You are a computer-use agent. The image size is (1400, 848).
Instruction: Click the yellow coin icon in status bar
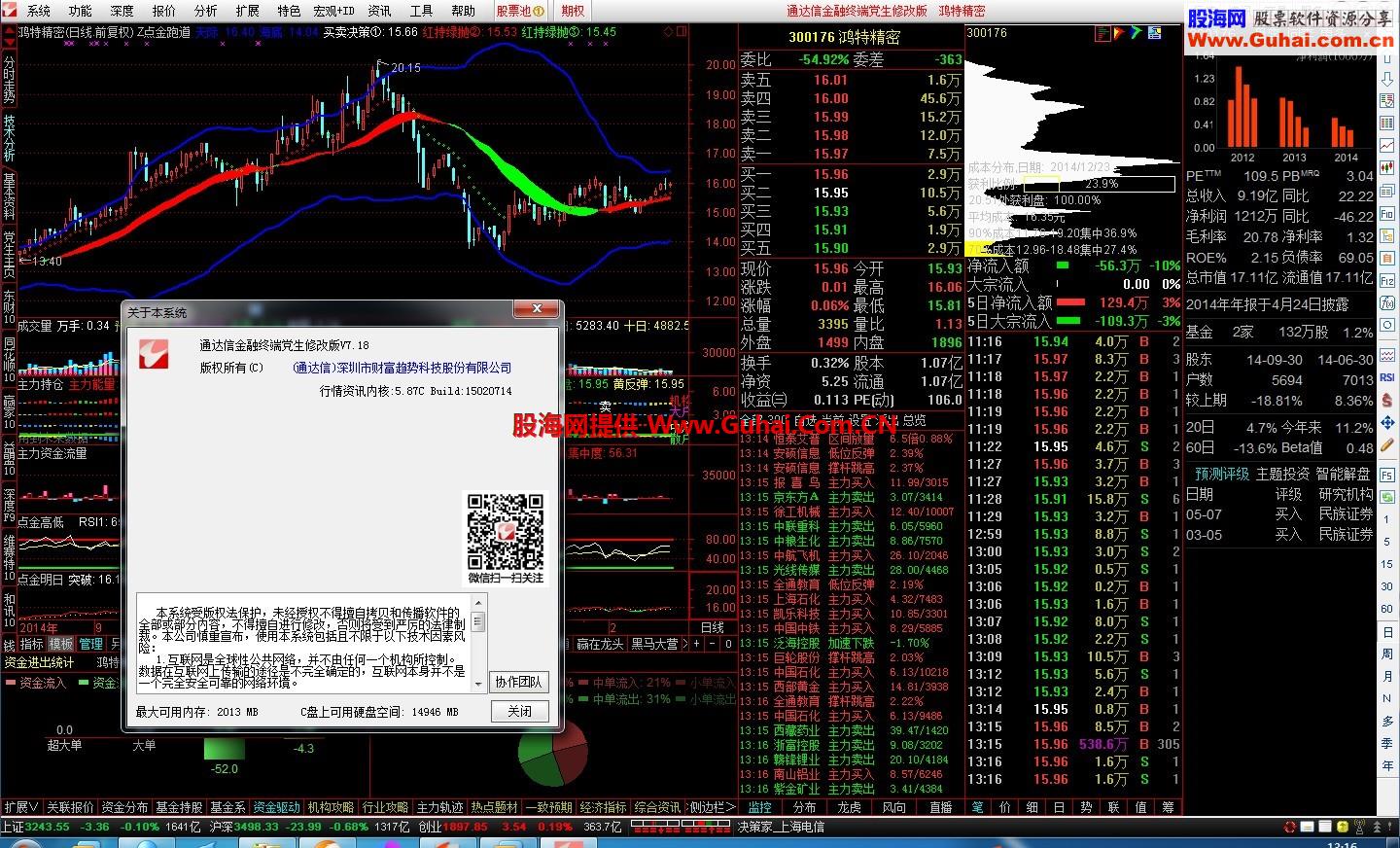pyautogui.click(x=1343, y=827)
